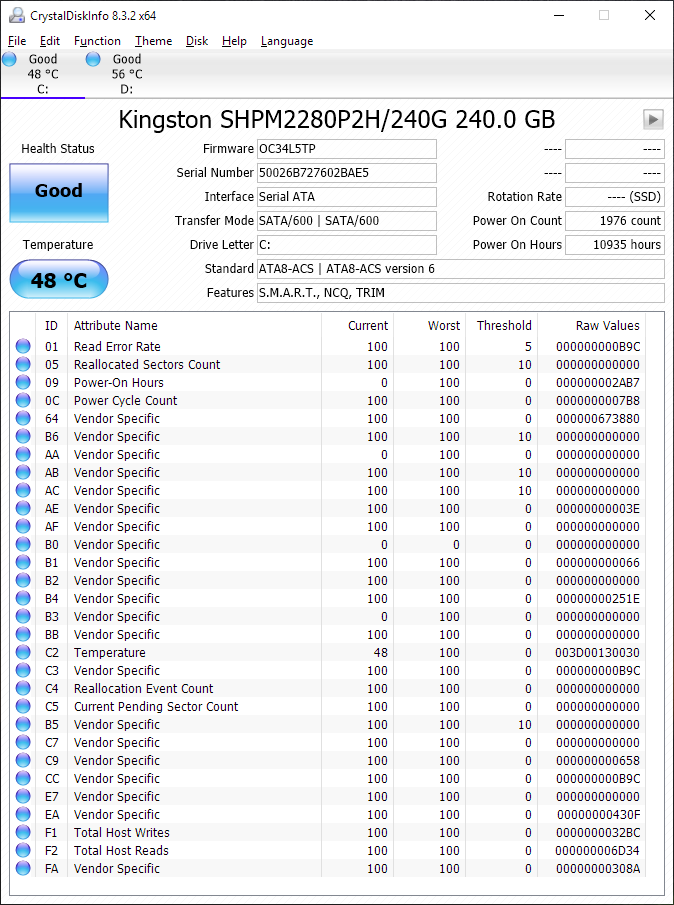The height and width of the screenshot is (905, 674).
Task: Click the Transfer Mode value field
Action: [347, 220]
